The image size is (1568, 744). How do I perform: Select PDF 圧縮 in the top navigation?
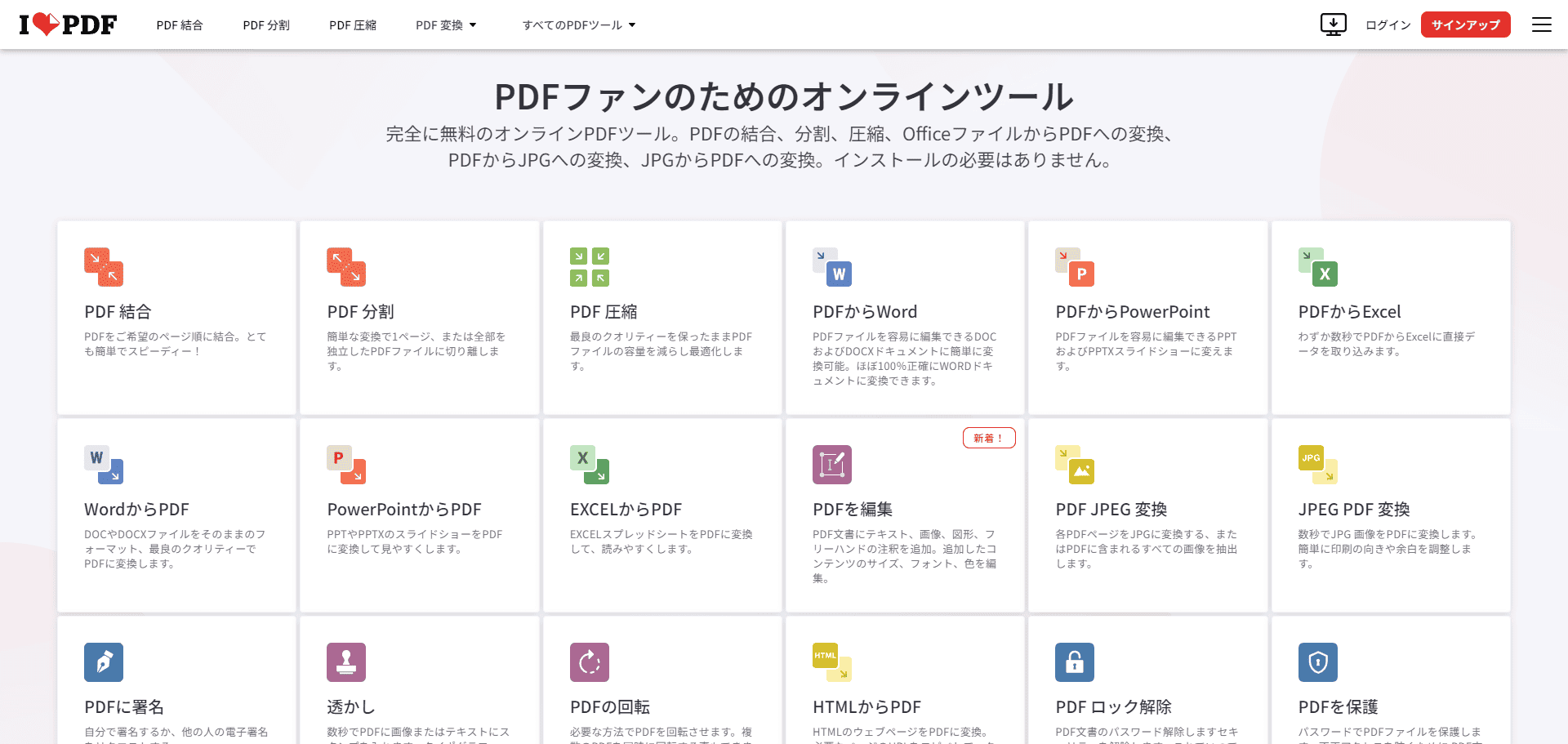point(353,25)
